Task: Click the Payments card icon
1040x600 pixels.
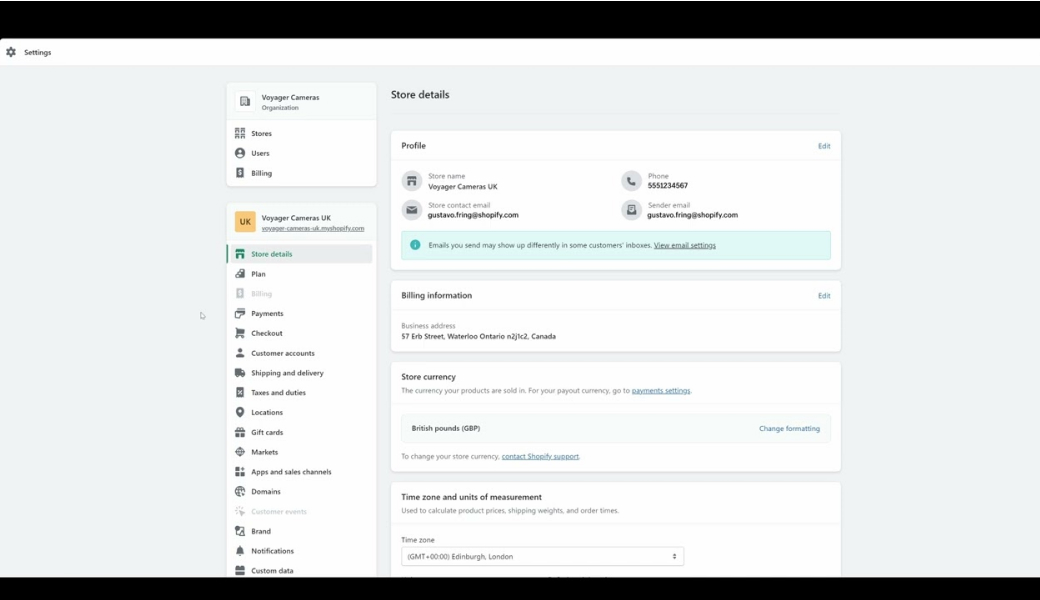Action: (x=240, y=313)
